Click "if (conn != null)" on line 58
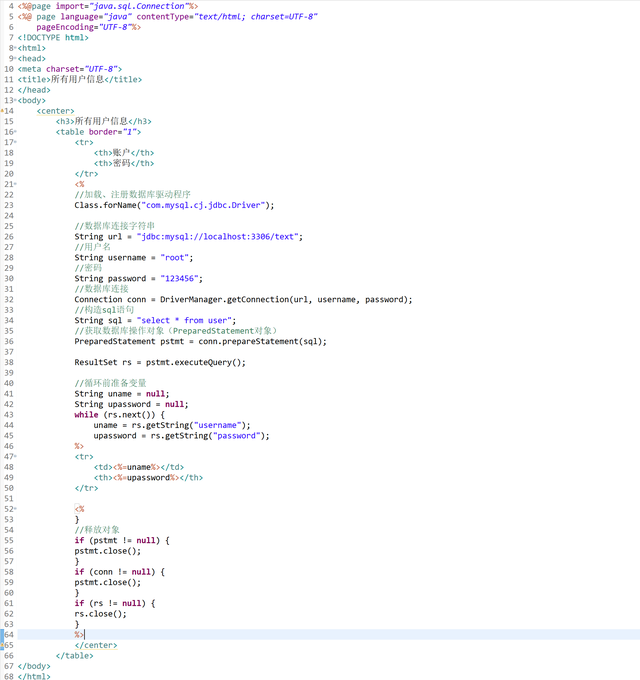 click(115, 572)
